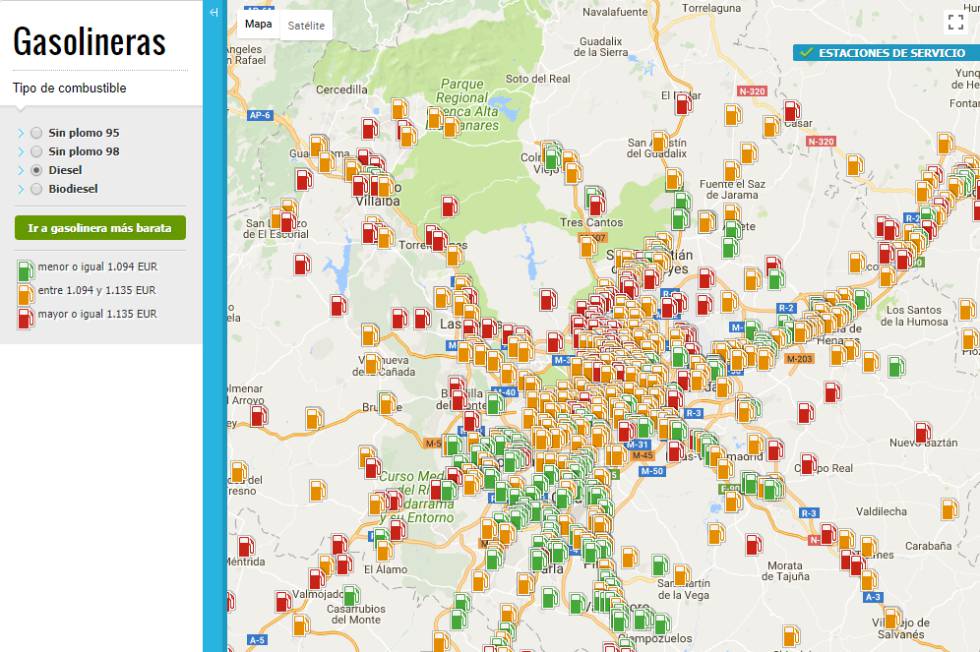
Task: Select the Diesel fuel radio button
Action: 37,170
